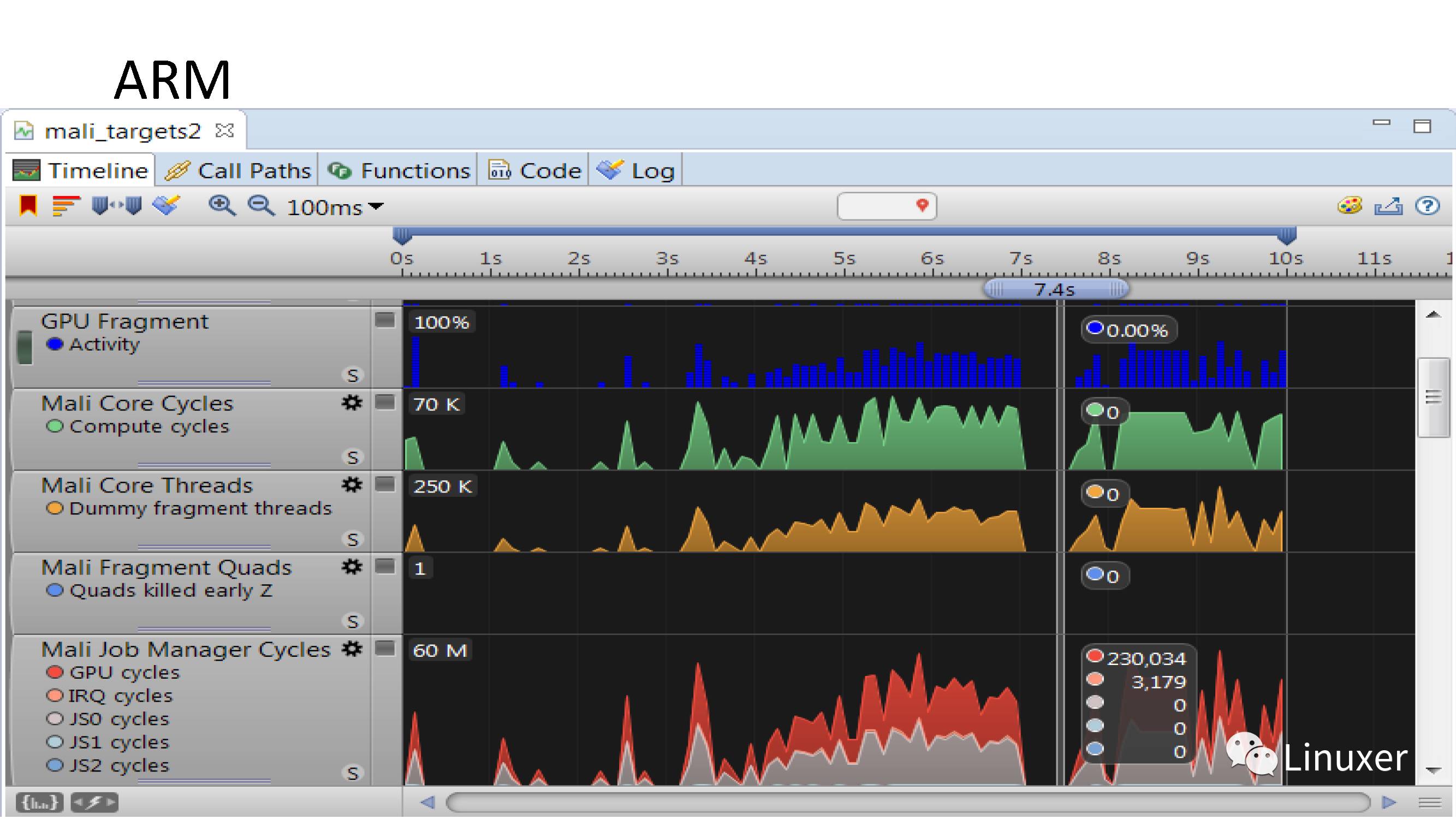Toggle Mali Fragment Quads chart collapse box
This screenshot has width=1456, height=819.
385,566
